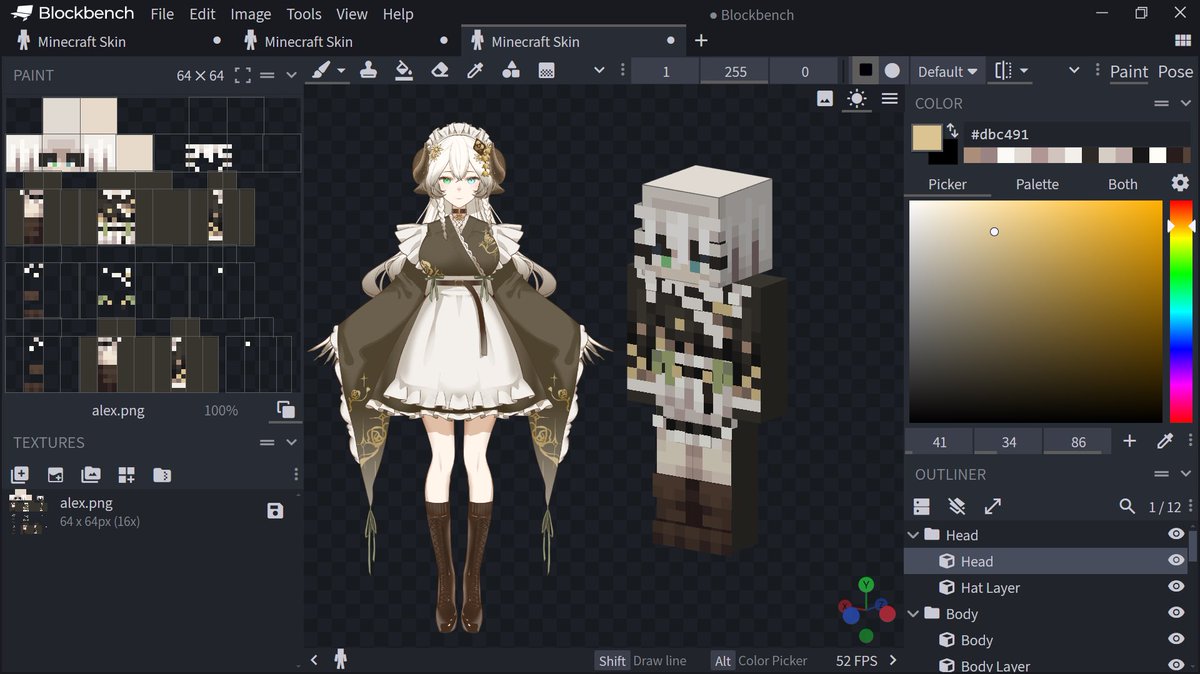This screenshot has height=674, width=1200.
Task: Toggle viewport shading sun icon
Action: [857, 98]
